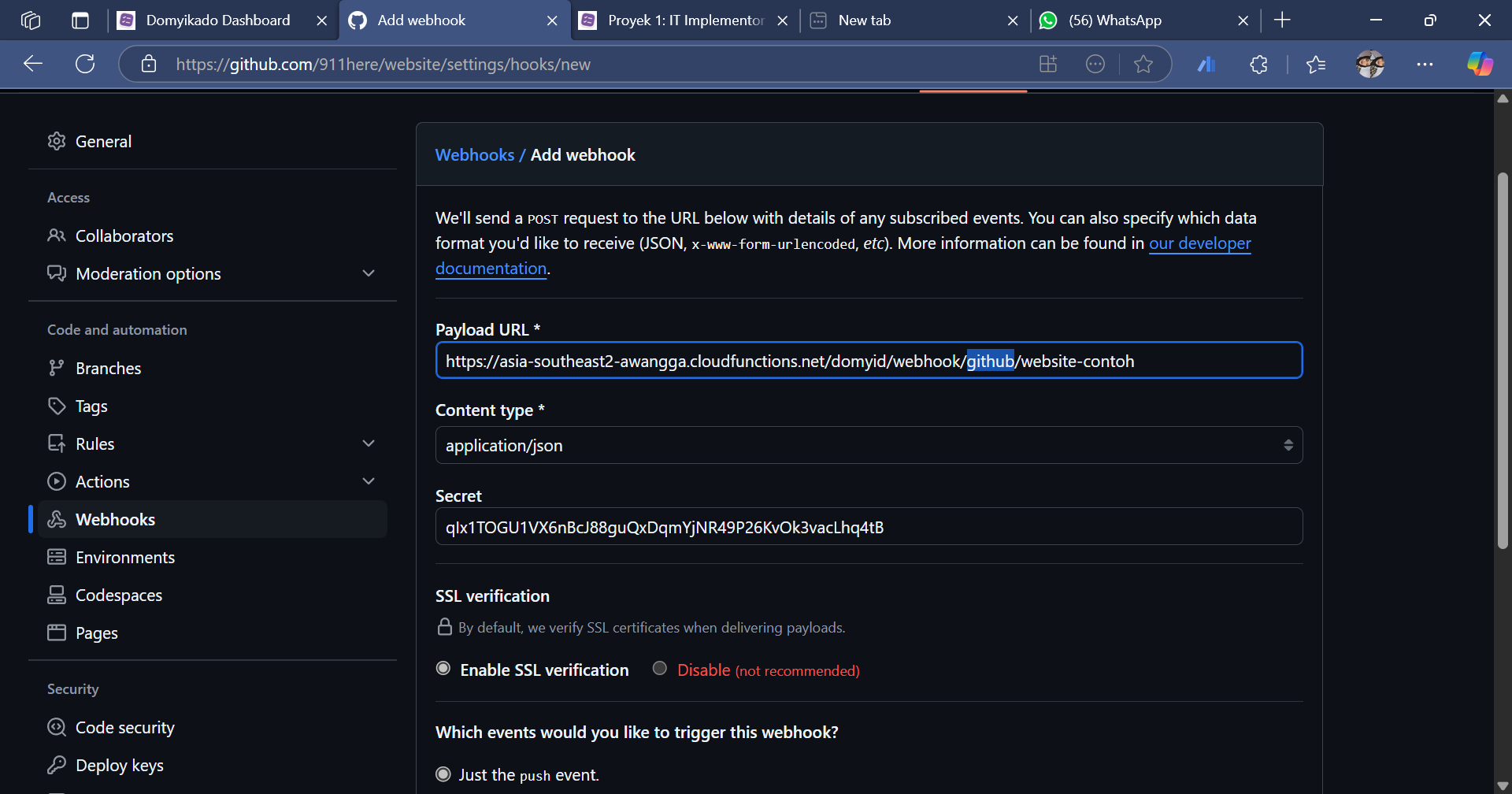Screen dimensions: 1512x794
Task: Select Just the push event radio
Action: [x=443, y=774]
